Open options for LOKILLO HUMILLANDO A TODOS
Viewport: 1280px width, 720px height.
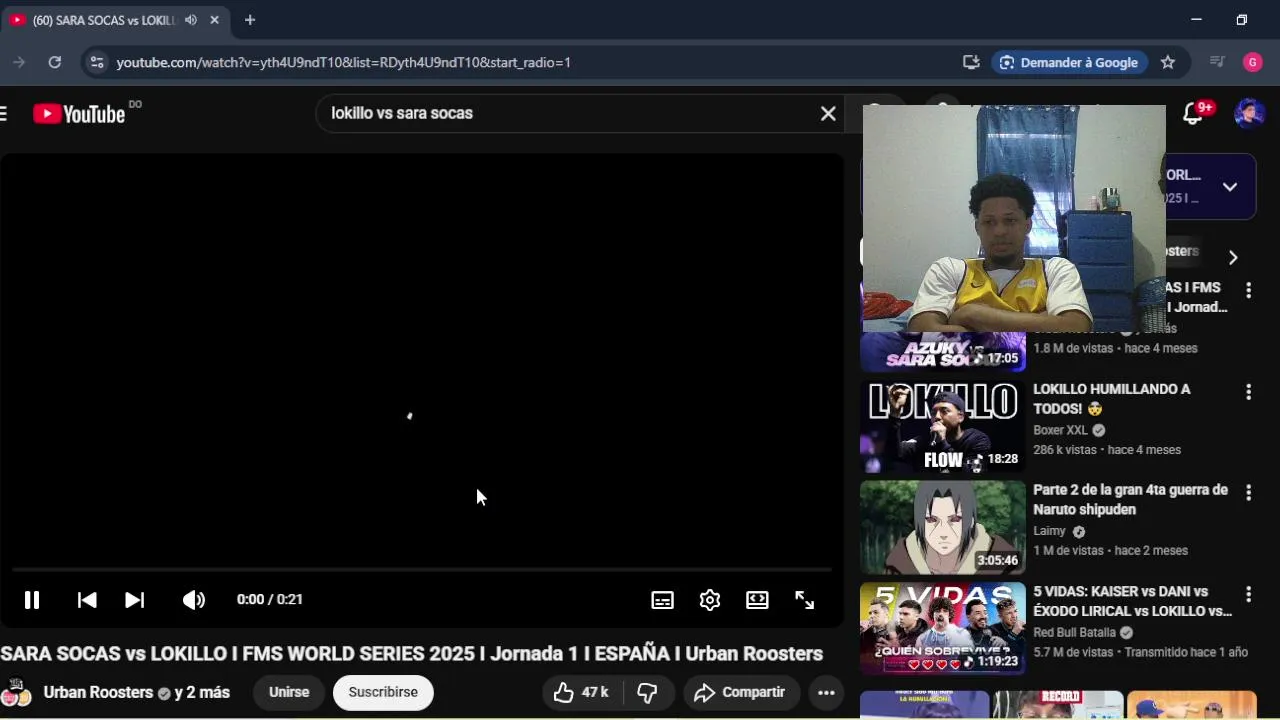click(1248, 392)
